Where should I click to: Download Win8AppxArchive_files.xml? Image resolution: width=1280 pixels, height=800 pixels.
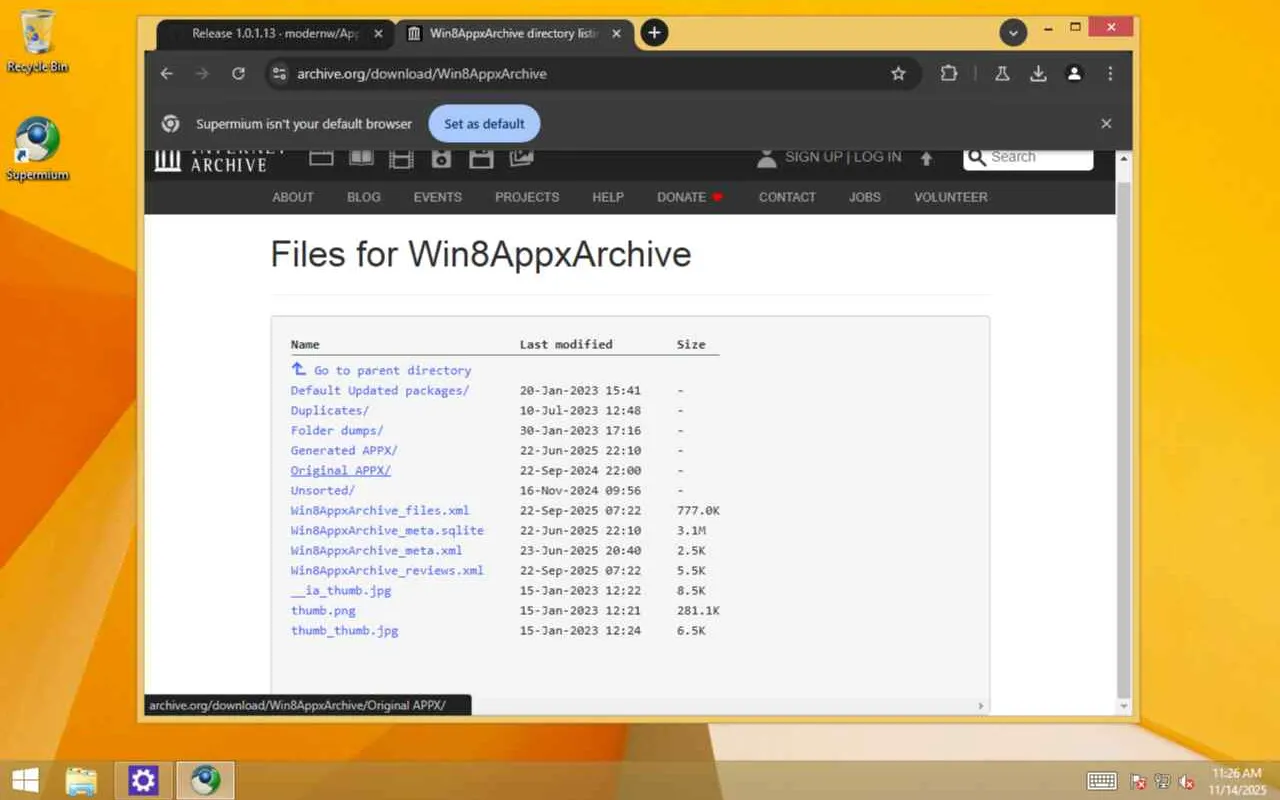380,510
